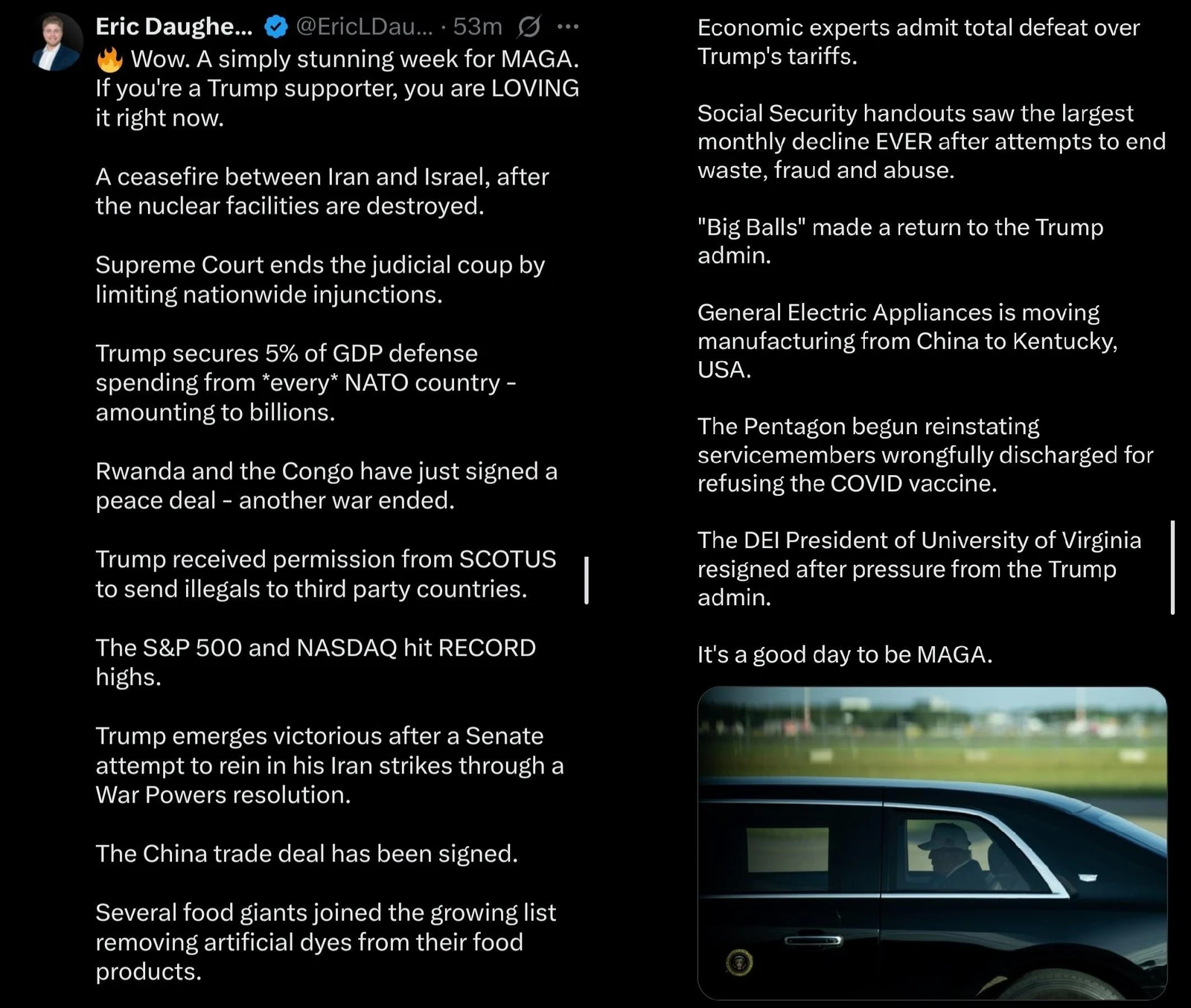Image resolution: width=1191 pixels, height=1008 pixels.
Task: Click the Rwanda and Congo peace deal text
Action: tap(325, 485)
